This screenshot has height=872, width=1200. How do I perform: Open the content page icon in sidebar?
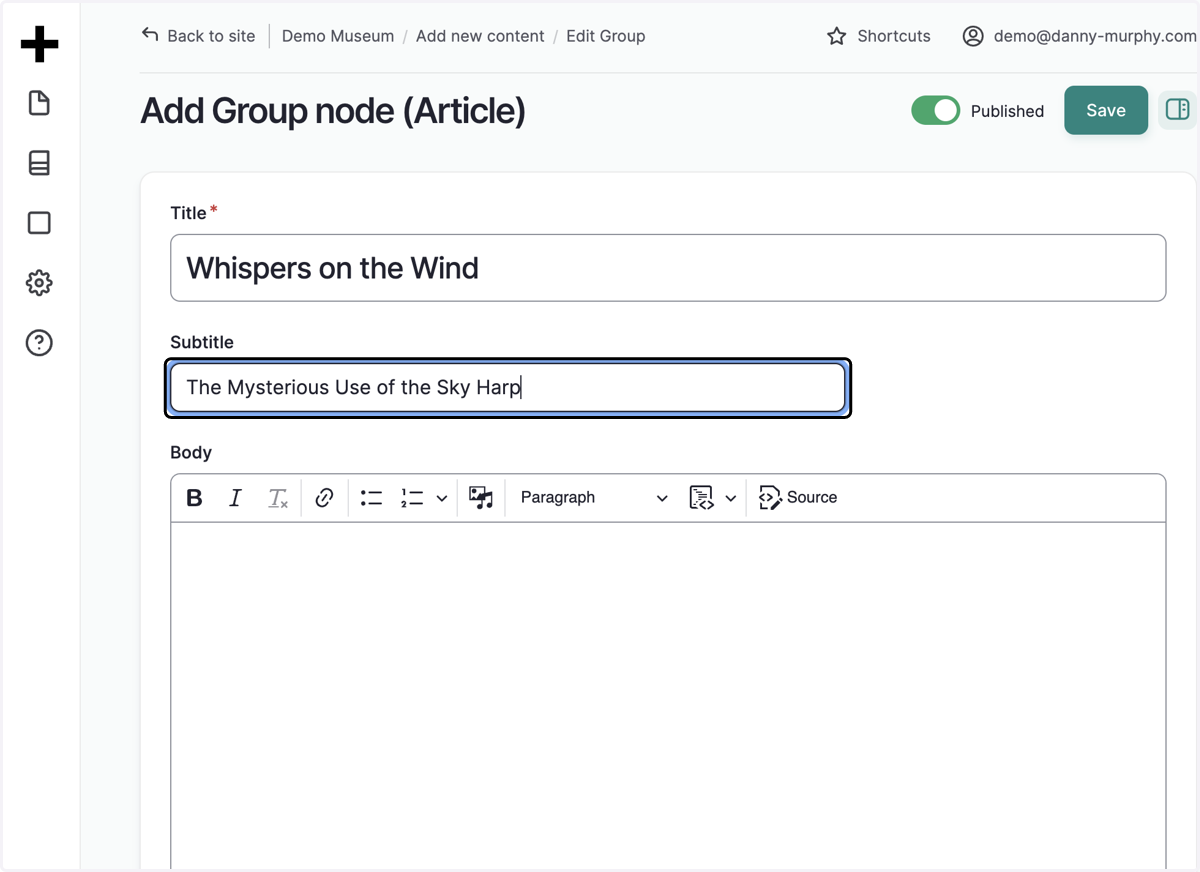39,103
